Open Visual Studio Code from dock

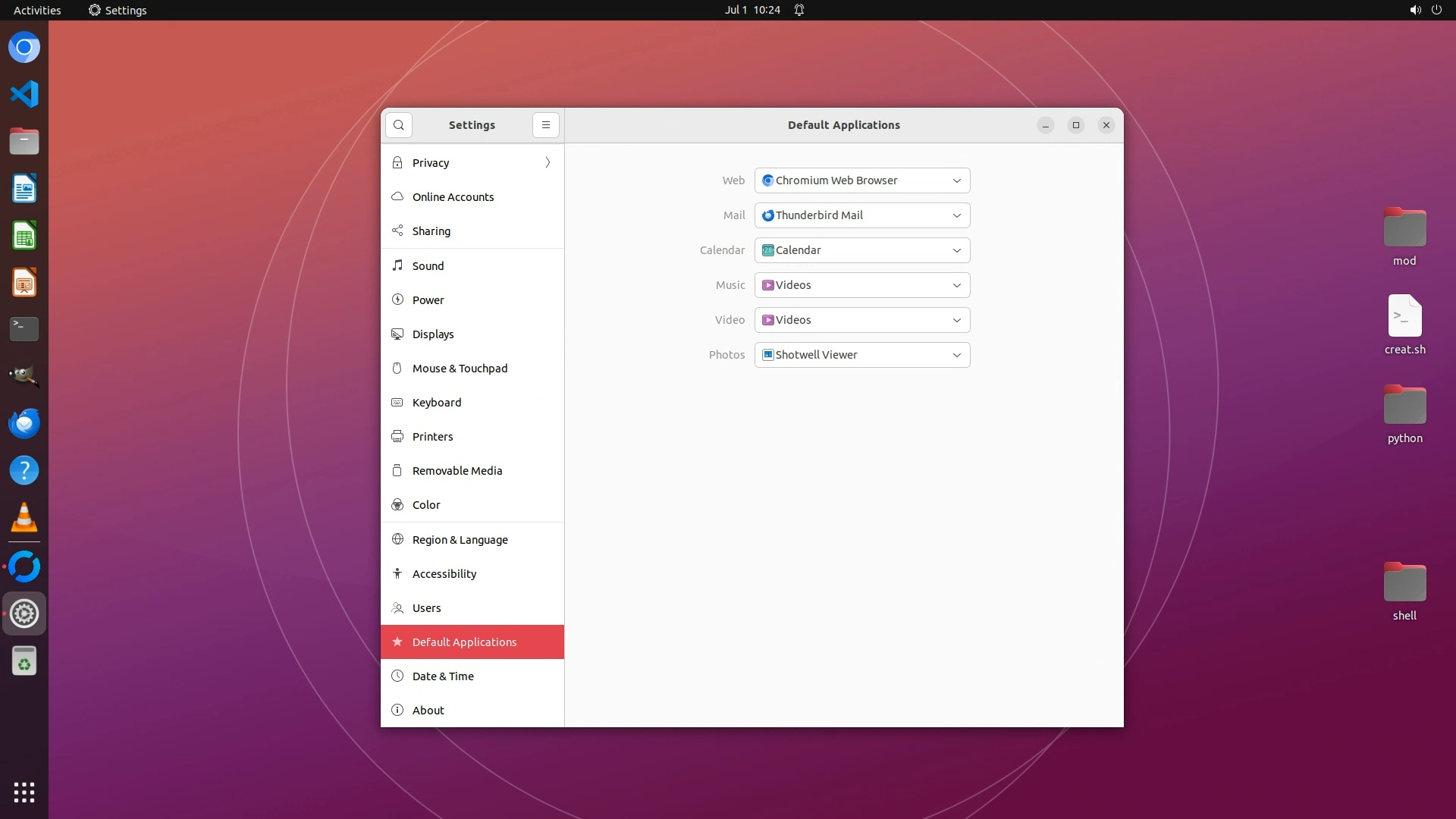coord(24,94)
